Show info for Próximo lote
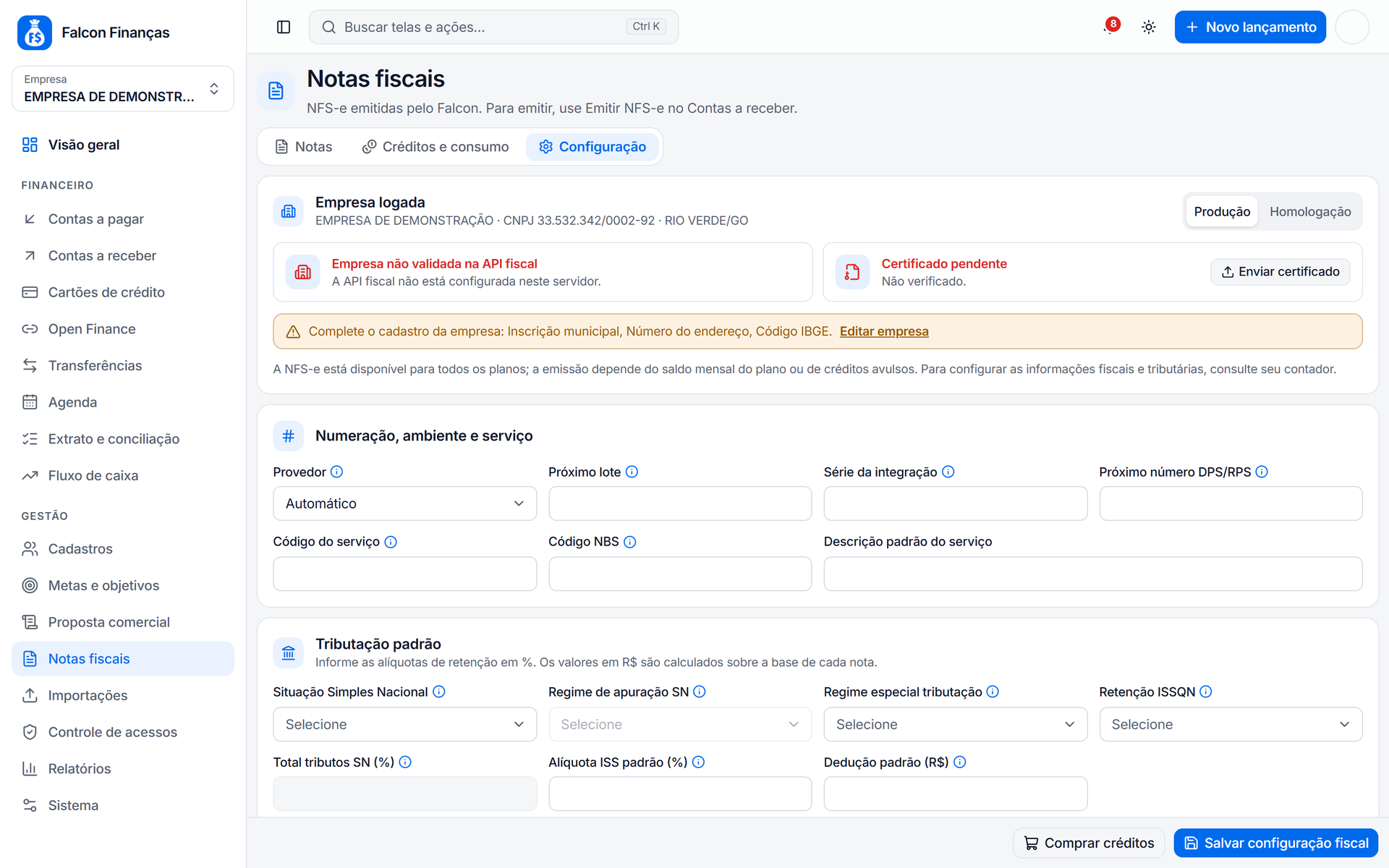This screenshot has width=1389, height=868. pyautogui.click(x=632, y=472)
